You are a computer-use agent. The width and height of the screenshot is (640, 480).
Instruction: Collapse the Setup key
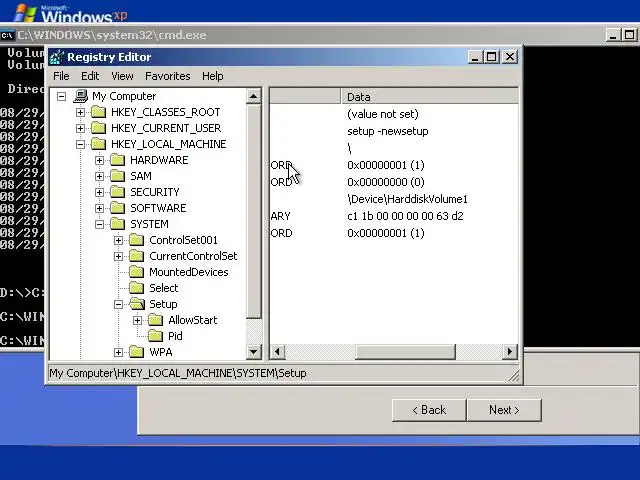[x=118, y=304]
